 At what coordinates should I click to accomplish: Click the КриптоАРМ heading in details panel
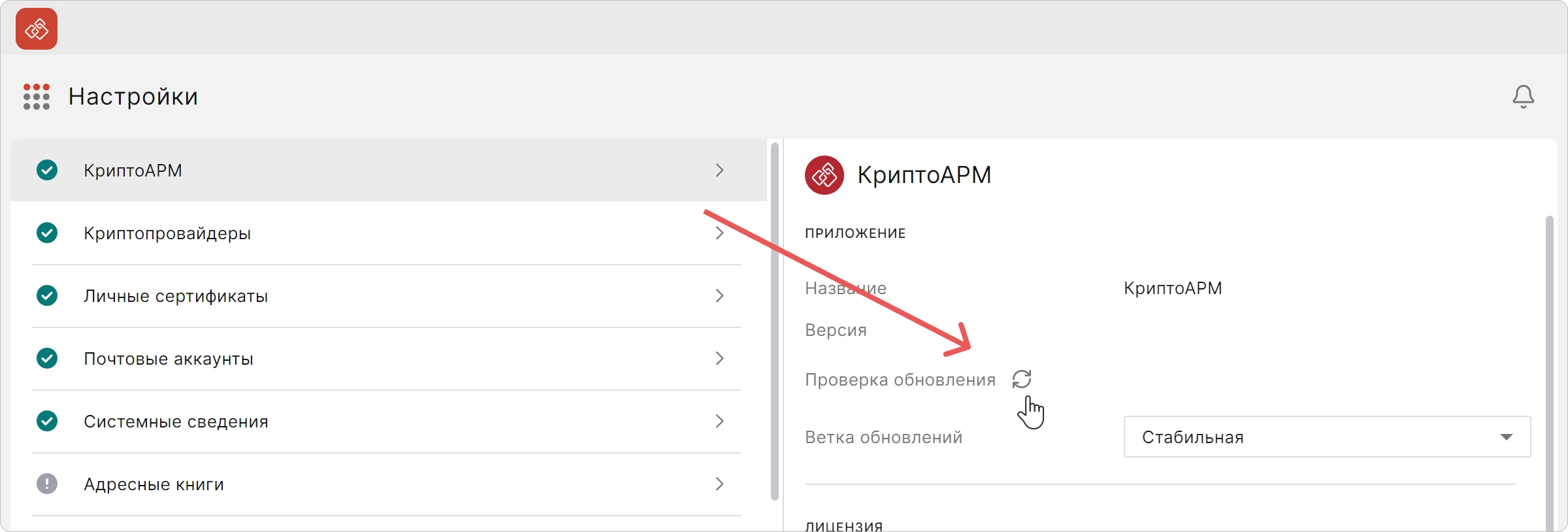pos(924,175)
